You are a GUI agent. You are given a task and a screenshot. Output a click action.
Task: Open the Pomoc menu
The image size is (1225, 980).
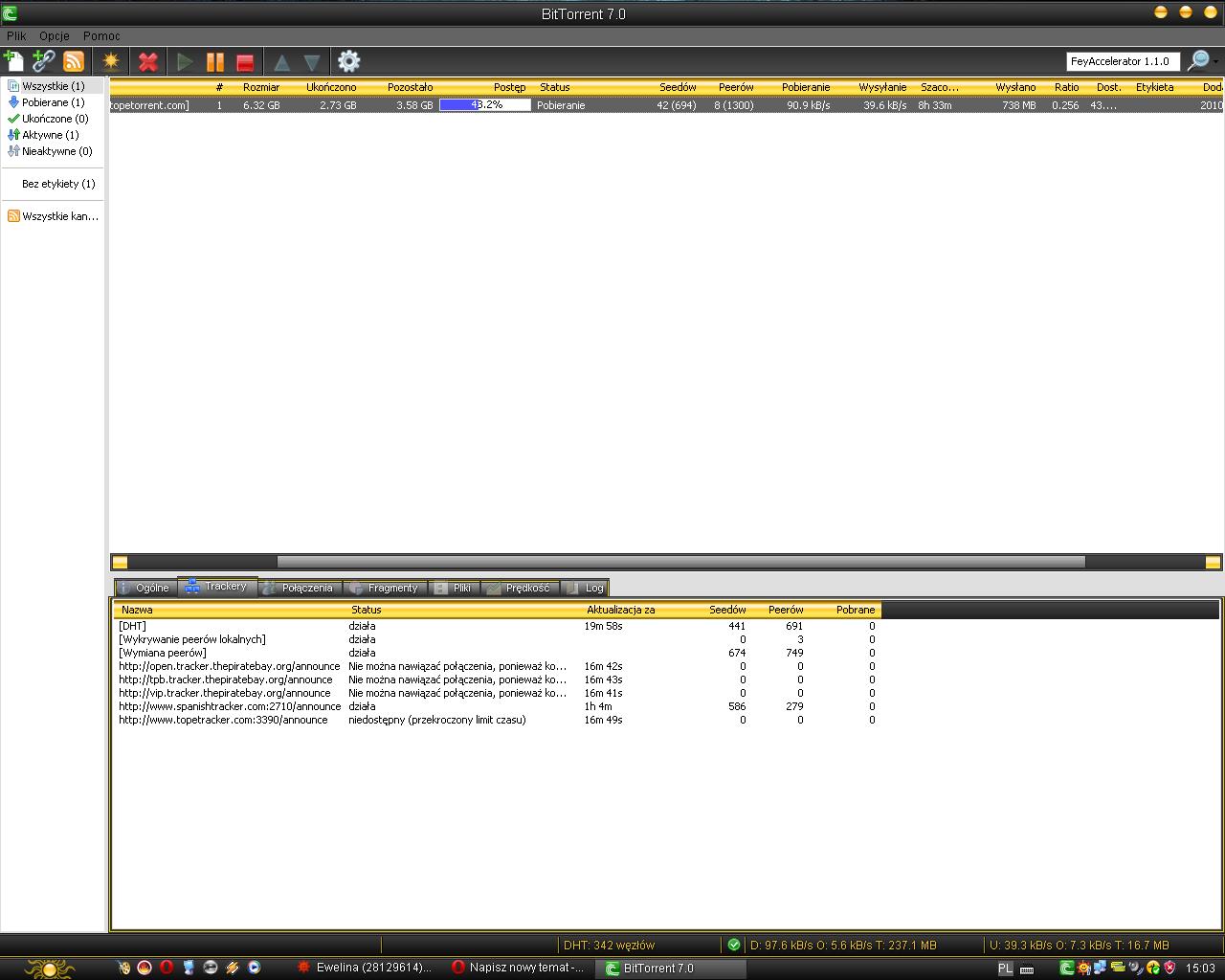(101, 35)
